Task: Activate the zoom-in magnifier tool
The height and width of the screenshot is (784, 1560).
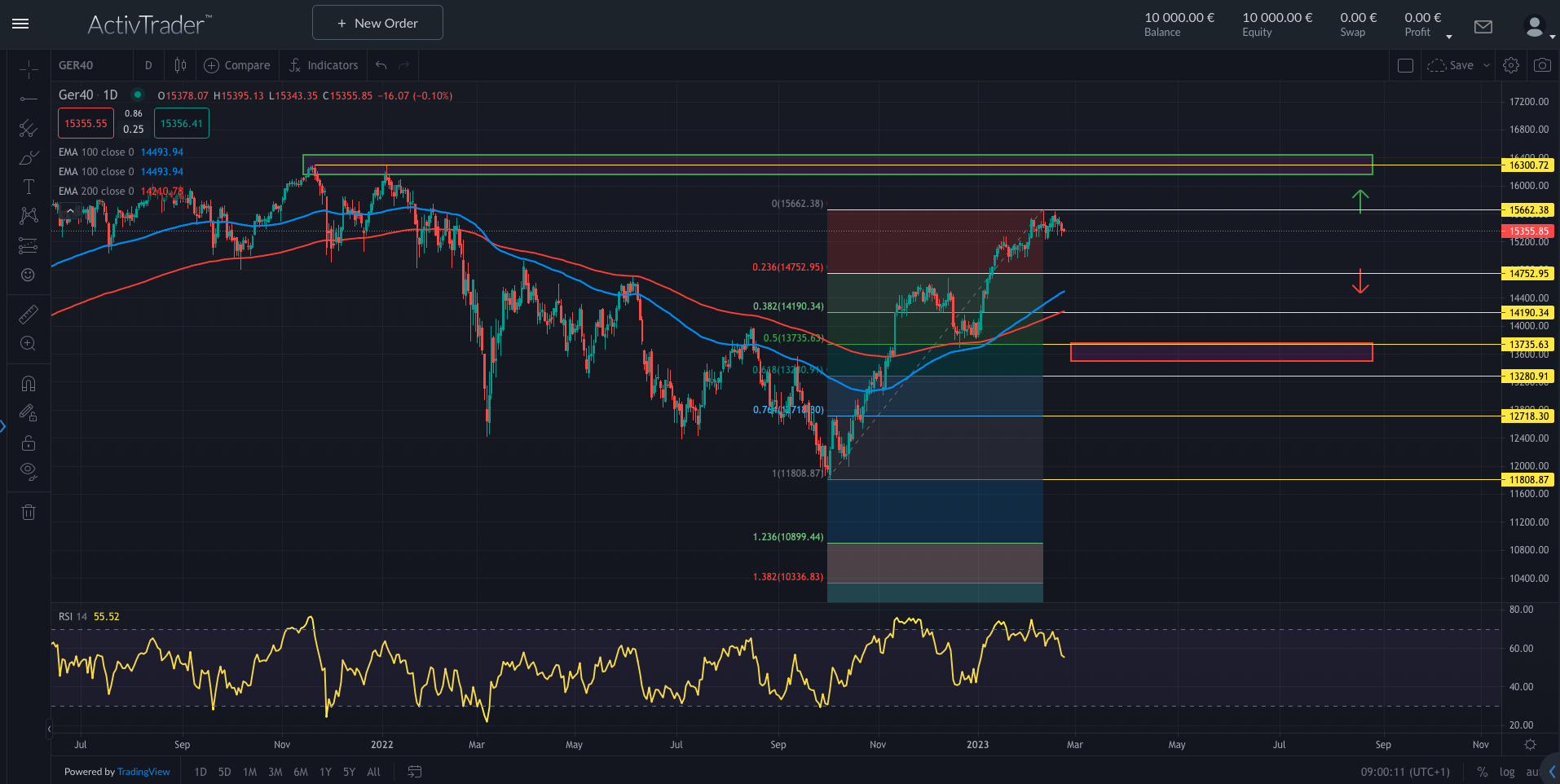Action: 28,343
